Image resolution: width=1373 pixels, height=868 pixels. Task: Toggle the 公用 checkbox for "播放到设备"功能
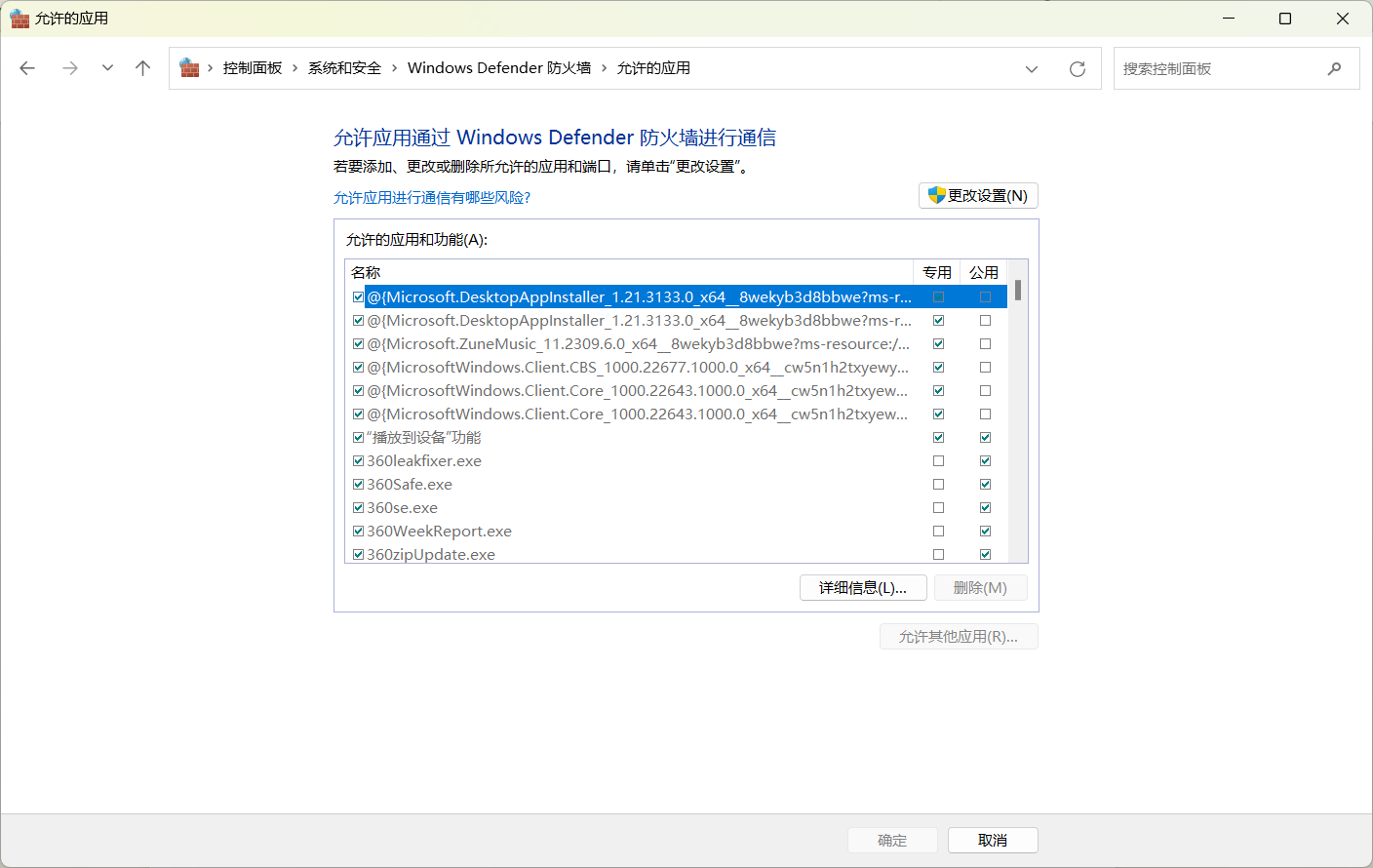pos(985,437)
